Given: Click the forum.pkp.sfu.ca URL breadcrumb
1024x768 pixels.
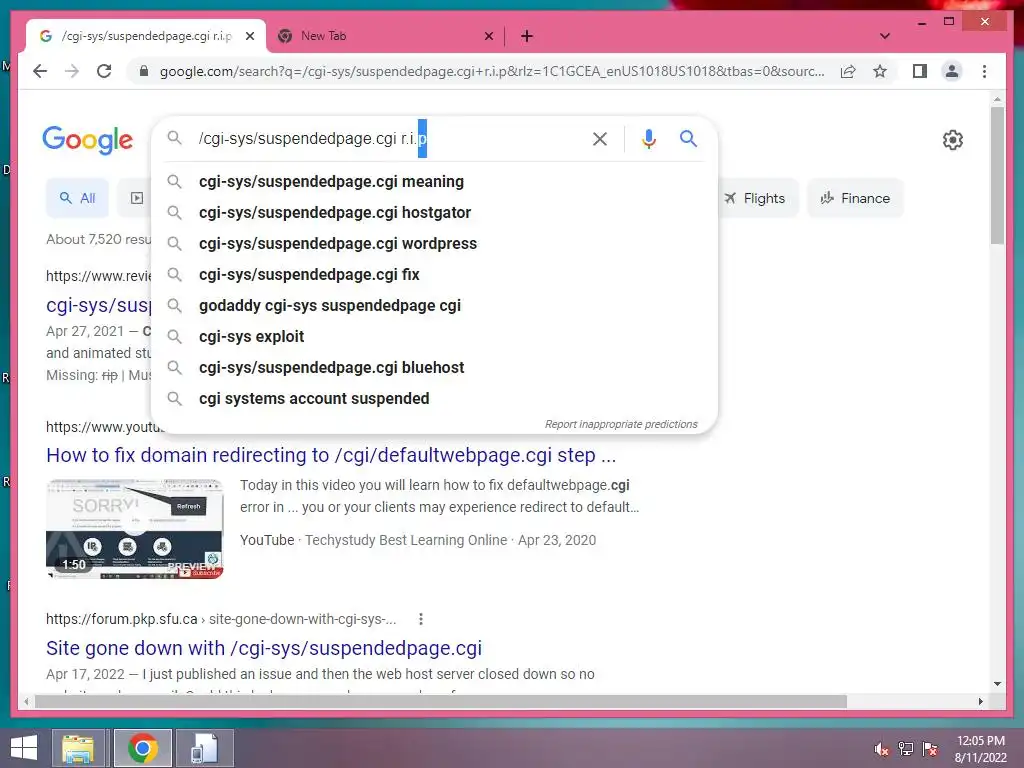Looking at the screenshot, I should pyautogui.click(x=221, y=619).
